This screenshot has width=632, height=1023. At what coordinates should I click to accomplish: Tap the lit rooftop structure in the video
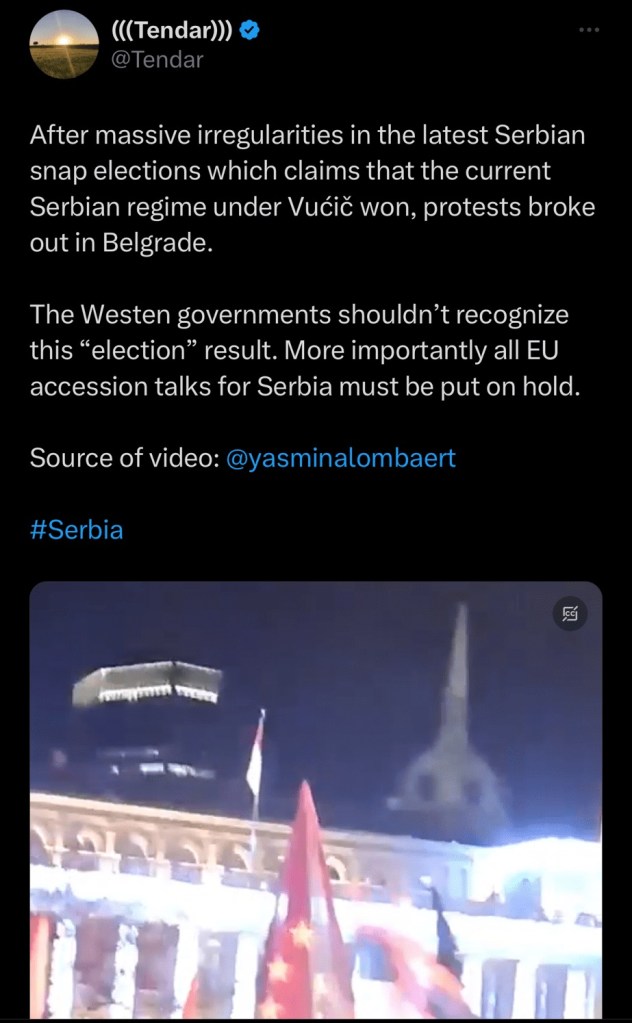148,684
